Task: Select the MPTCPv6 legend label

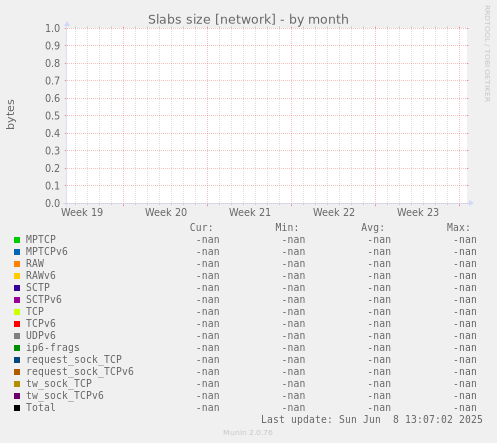Action: click(47, 251)
